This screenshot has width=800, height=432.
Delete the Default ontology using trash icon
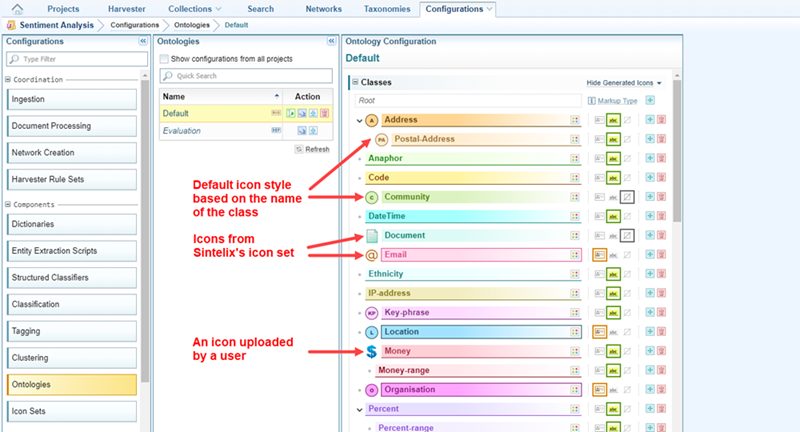(323, 114)
